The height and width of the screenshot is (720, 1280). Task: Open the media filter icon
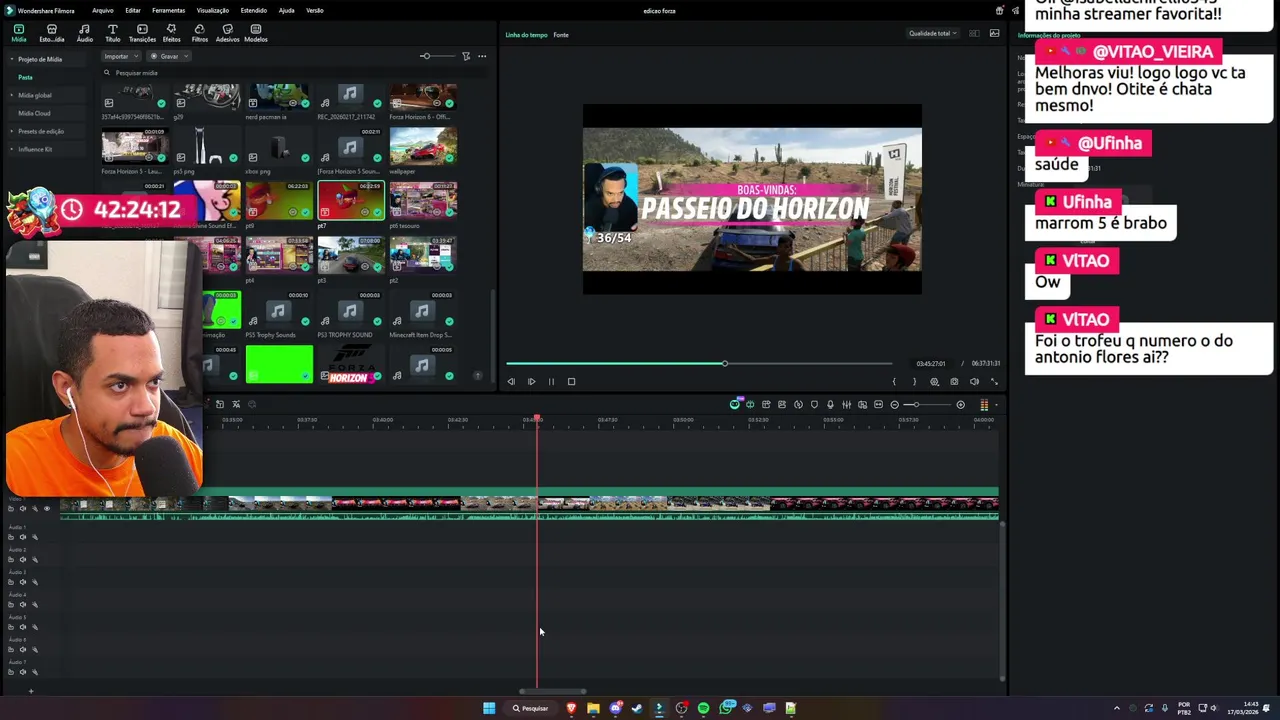pos(466,56)
